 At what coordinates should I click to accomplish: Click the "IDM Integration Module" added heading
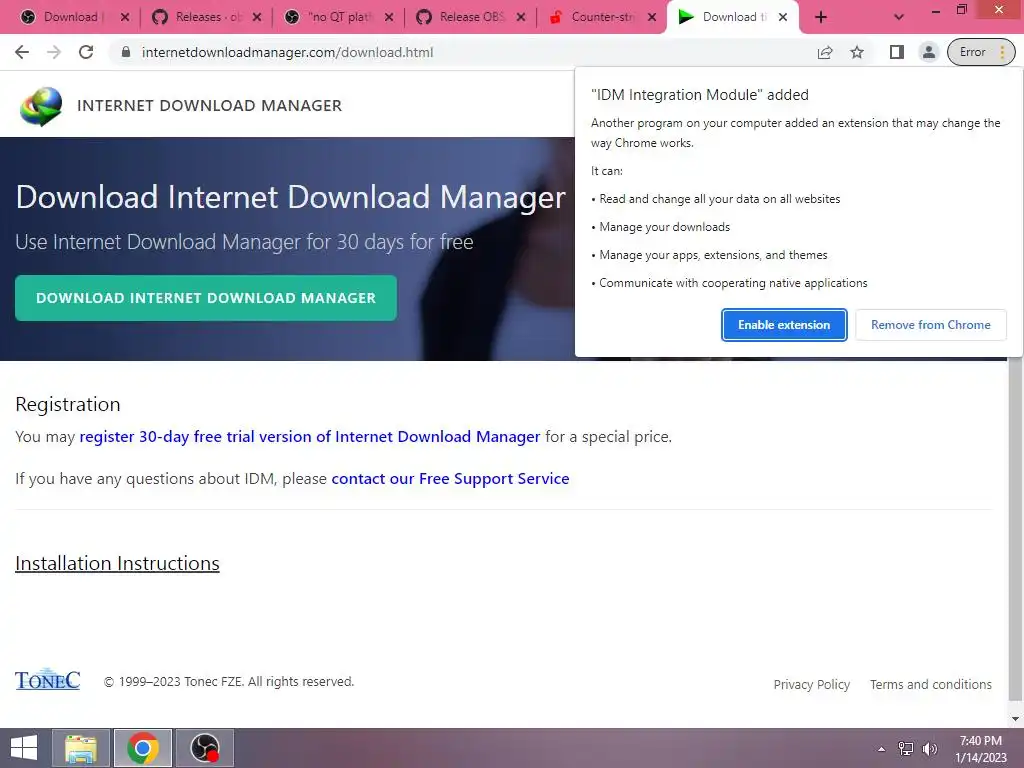(x=699, y=95)
